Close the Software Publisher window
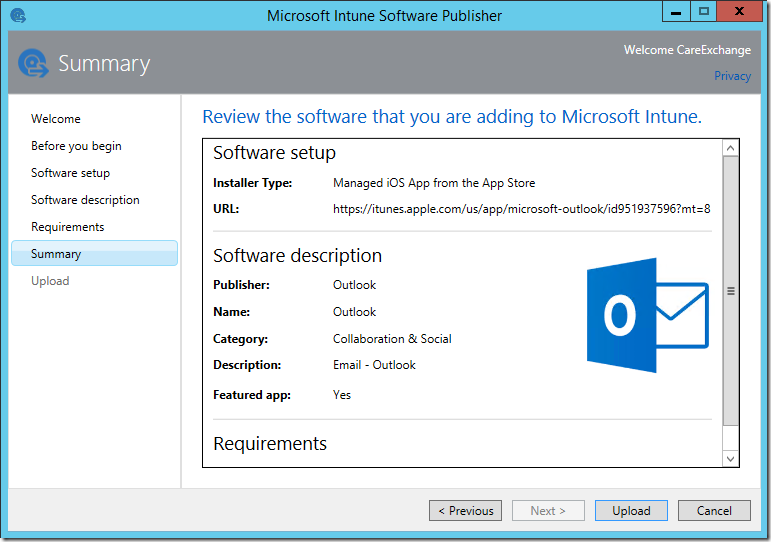This screenshot has height=542, width=771. pyautogui.click(x=739, y=12)
